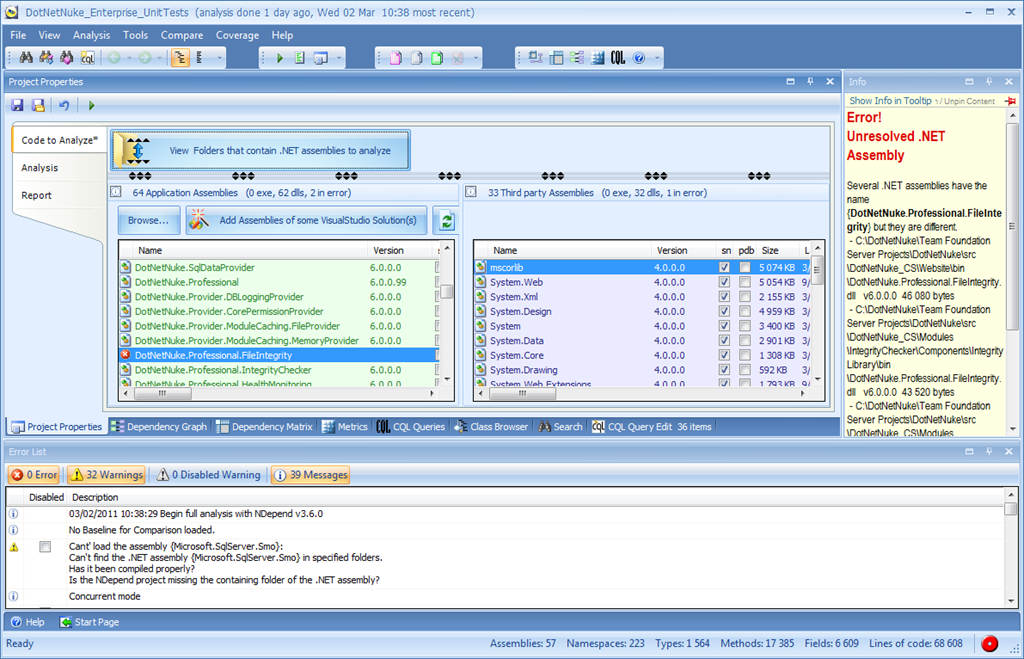Toggle pdb checkbox for System.Xml

(x=744, y=297)
